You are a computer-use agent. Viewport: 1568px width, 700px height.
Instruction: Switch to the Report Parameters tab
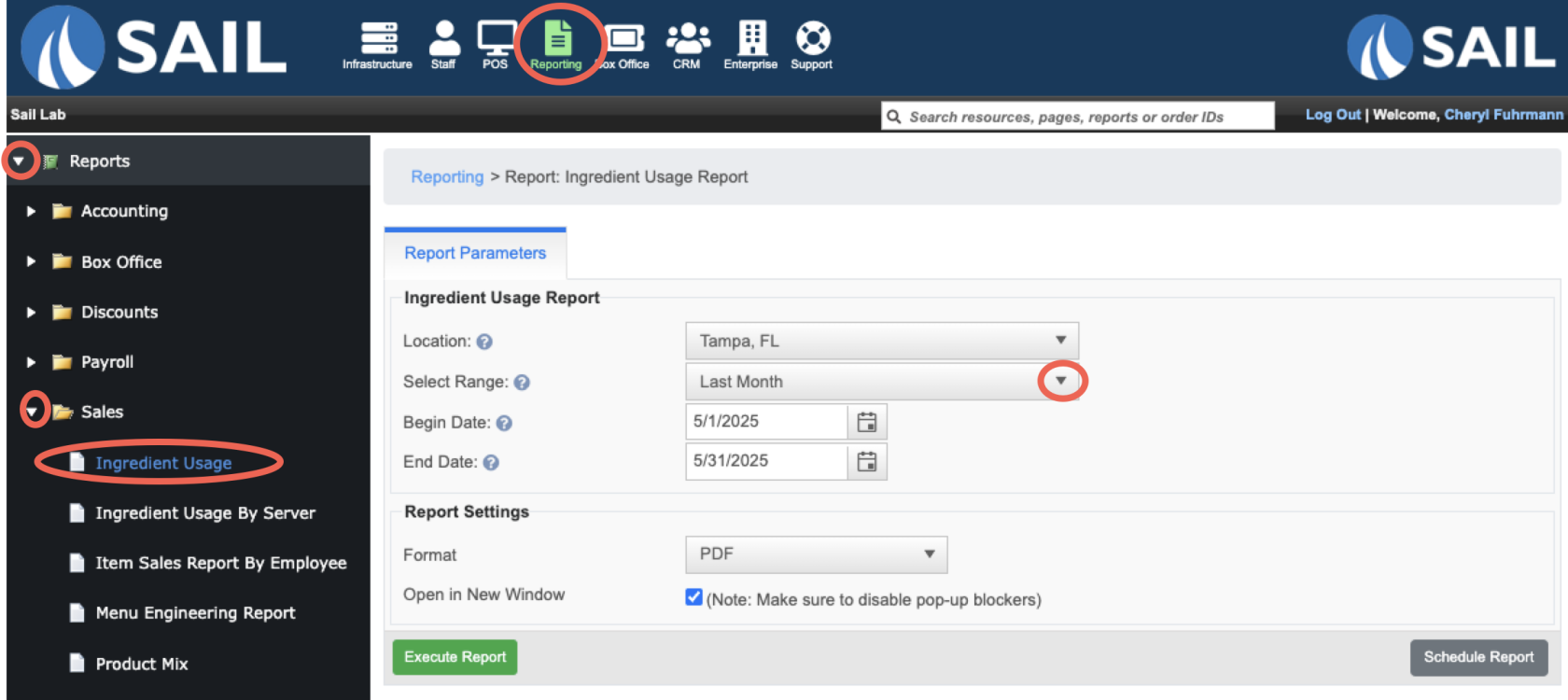[475, 253]
